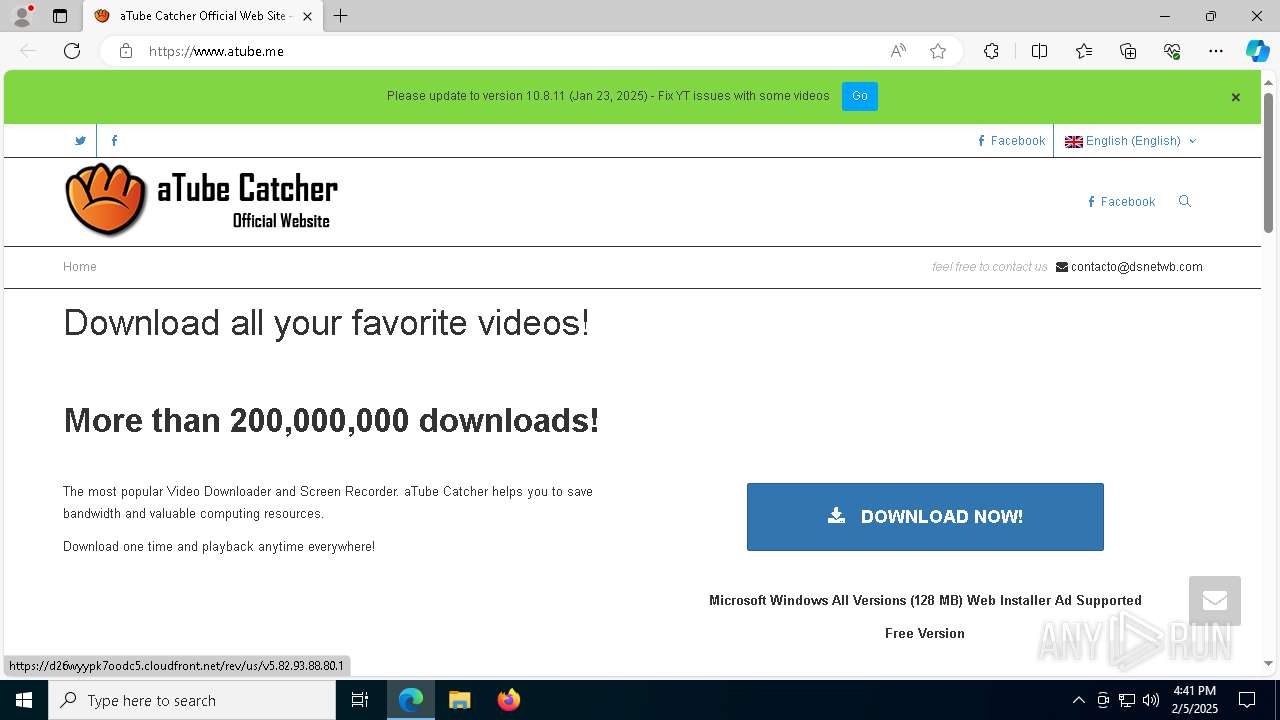This screenshot has height=720, width=1280.
Task: Close the aTube Catcher browser tab
Action: [307, 16]
